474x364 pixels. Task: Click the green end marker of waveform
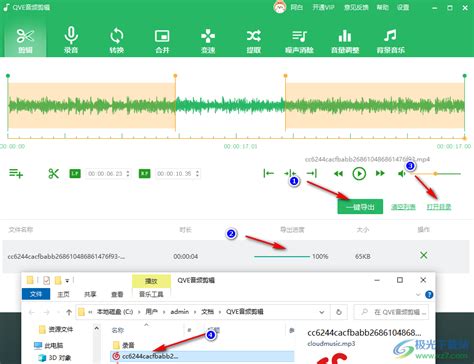click(x=465, y=76)
